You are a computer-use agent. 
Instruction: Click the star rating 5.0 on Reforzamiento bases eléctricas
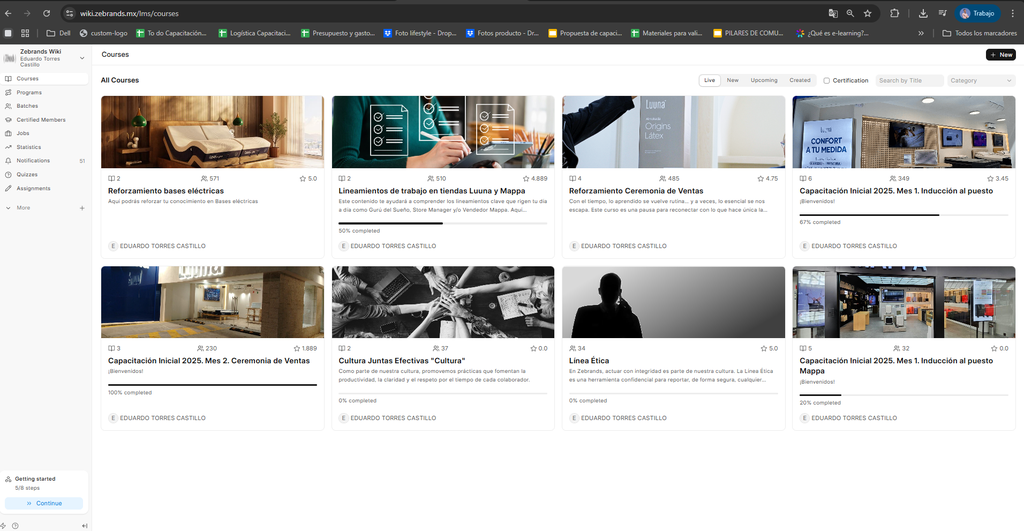[x=308, y=178]
